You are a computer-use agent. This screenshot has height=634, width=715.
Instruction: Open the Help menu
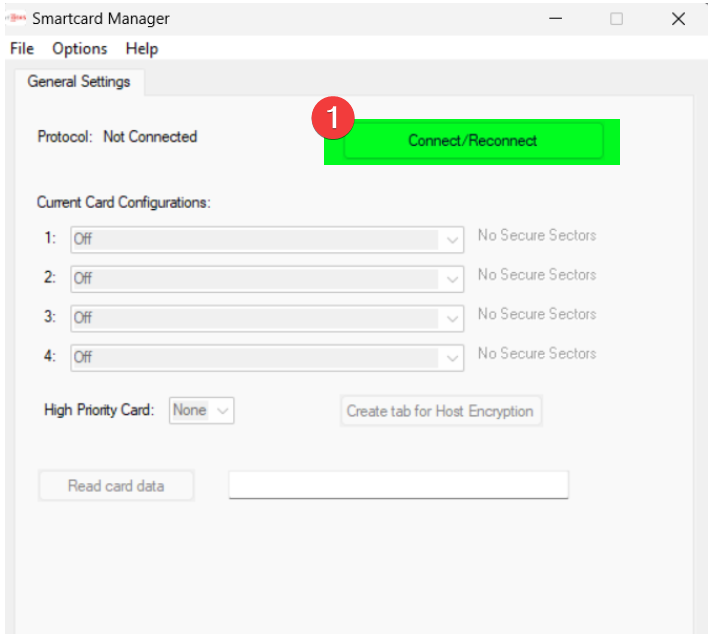click(142, 48)
